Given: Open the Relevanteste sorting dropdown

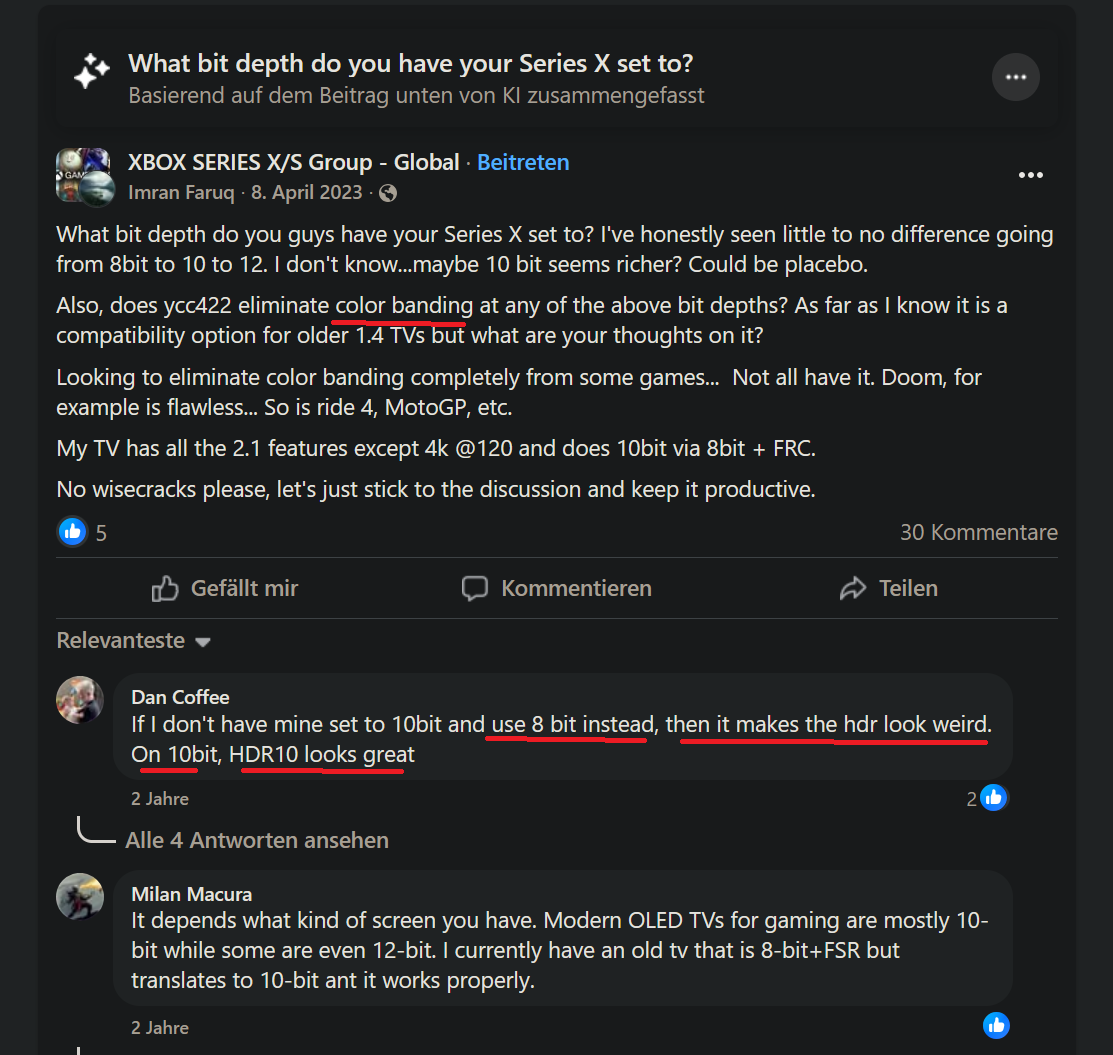Looking at the screenshot, I should coord(133,640).
